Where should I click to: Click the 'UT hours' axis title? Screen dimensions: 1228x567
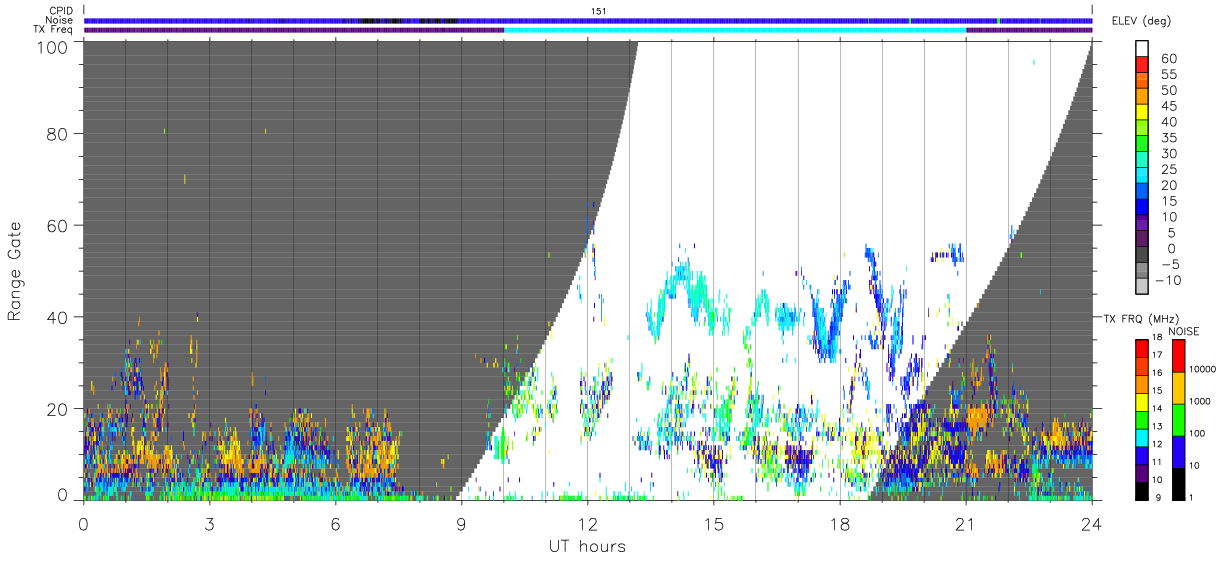tap(587, 546)
